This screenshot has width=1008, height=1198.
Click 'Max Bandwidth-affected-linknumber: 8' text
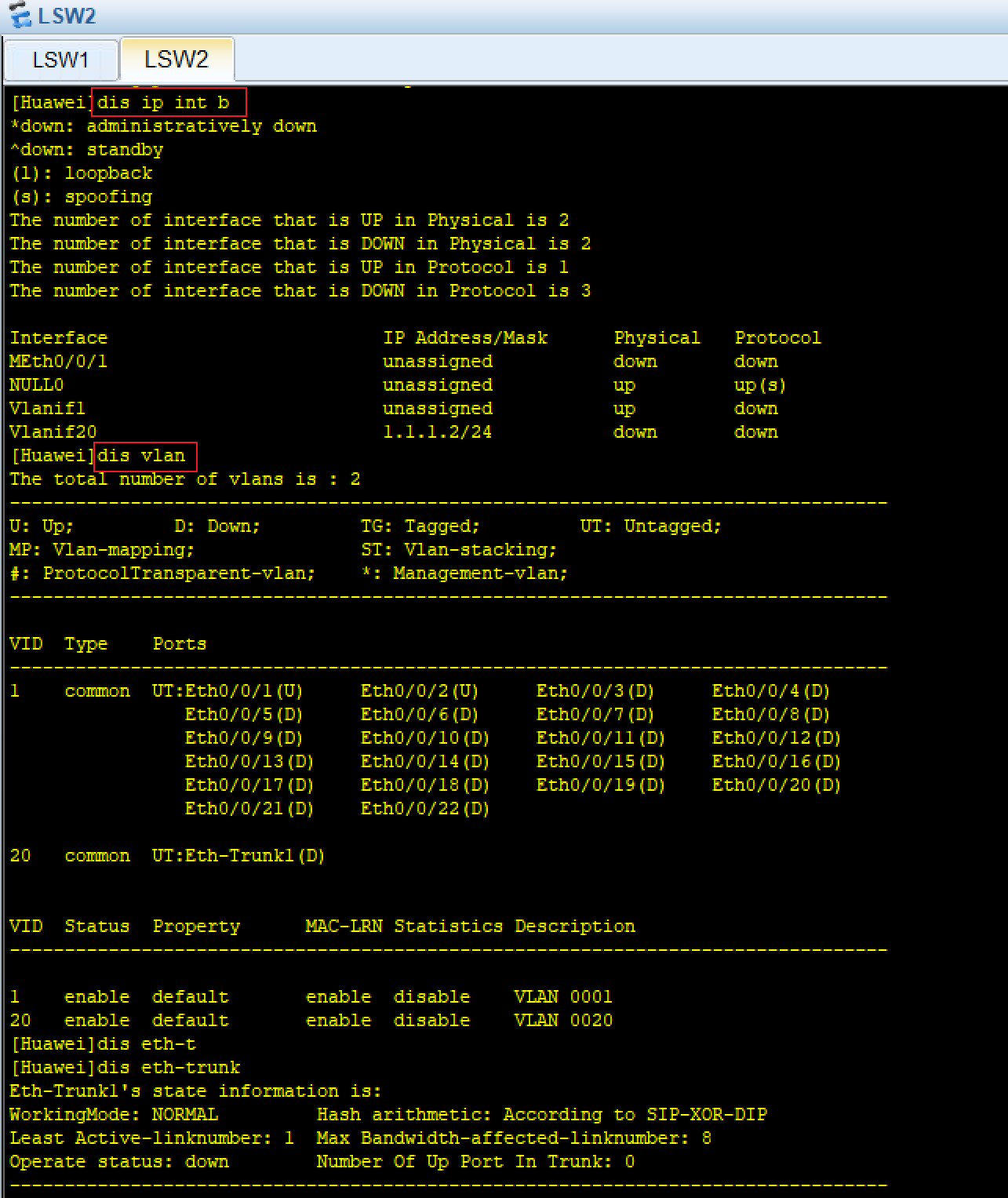(x=515, y=1138)
